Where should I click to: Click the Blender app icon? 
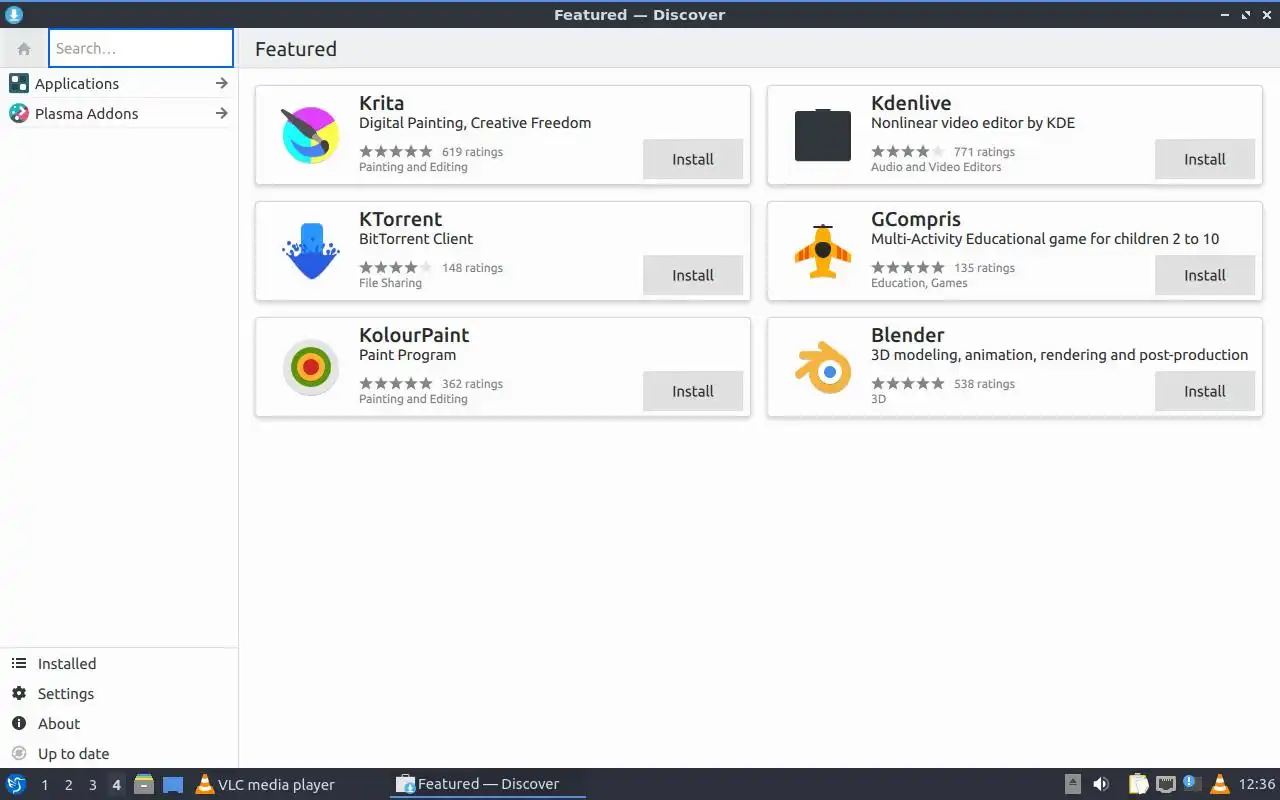[823, 367]
